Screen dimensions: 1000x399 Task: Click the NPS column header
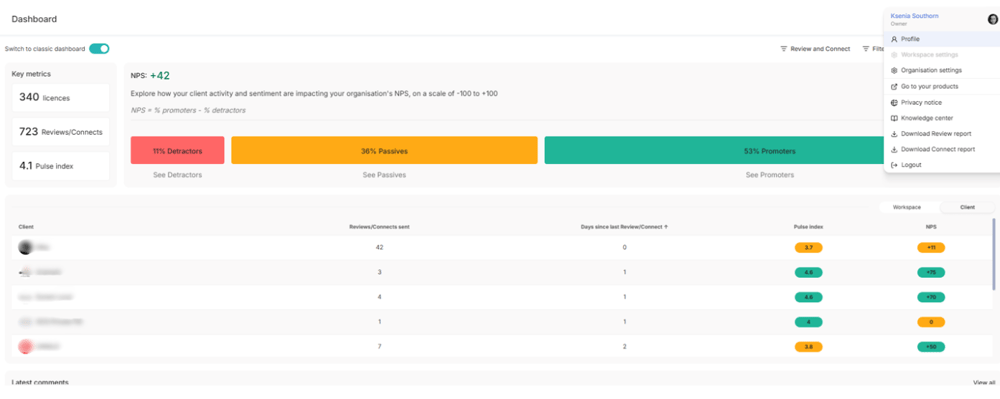pyautogui.click(x=931, y=227)
